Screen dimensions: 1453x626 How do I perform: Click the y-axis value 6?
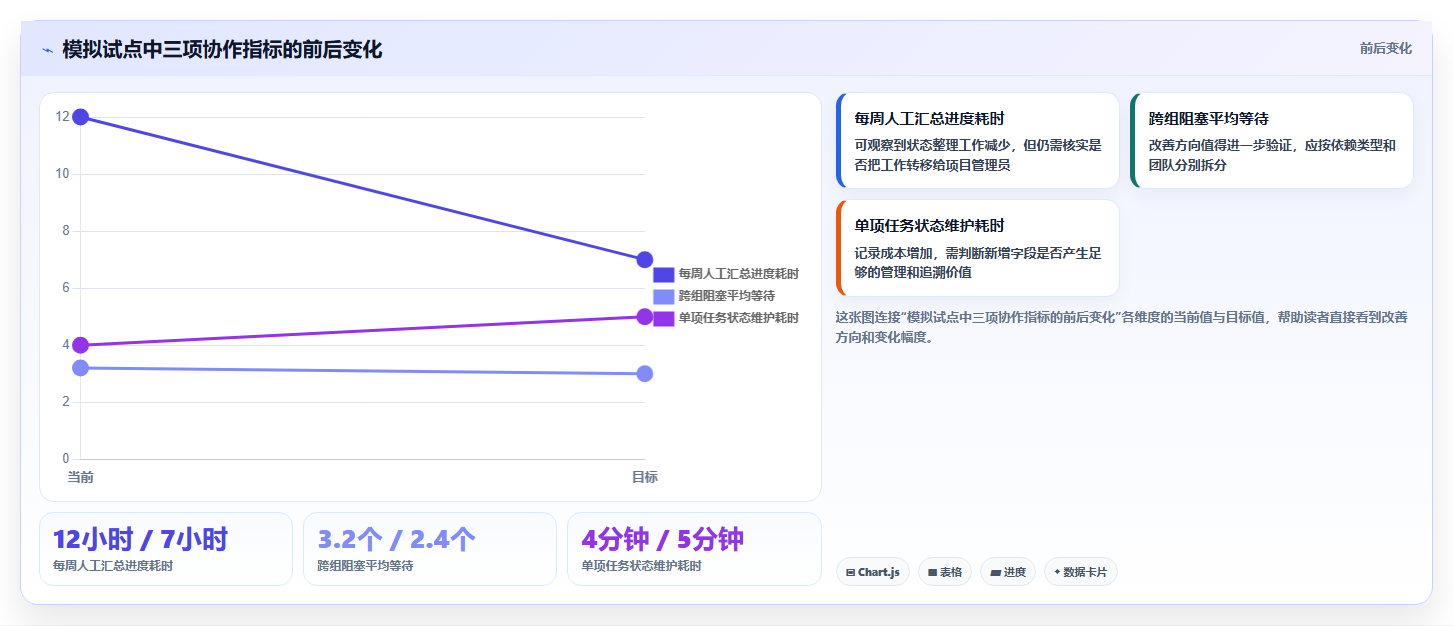pos(66,288)
